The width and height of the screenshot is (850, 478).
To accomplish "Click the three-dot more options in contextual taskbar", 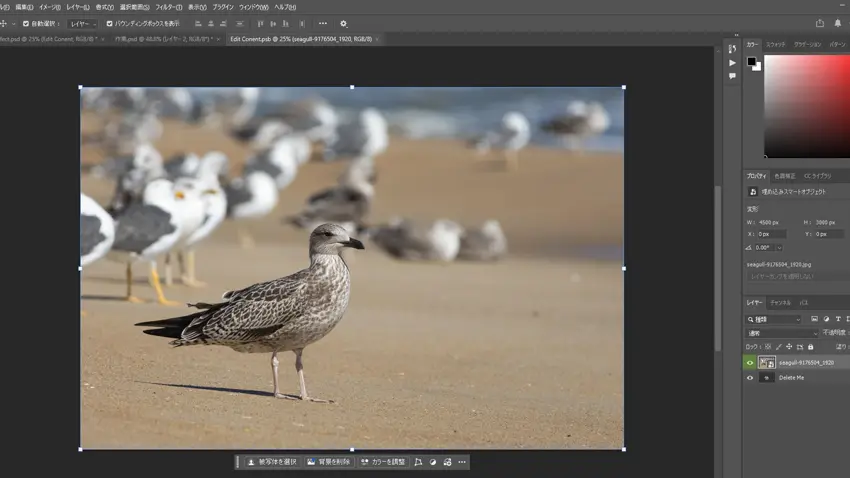I will [462, 462].
